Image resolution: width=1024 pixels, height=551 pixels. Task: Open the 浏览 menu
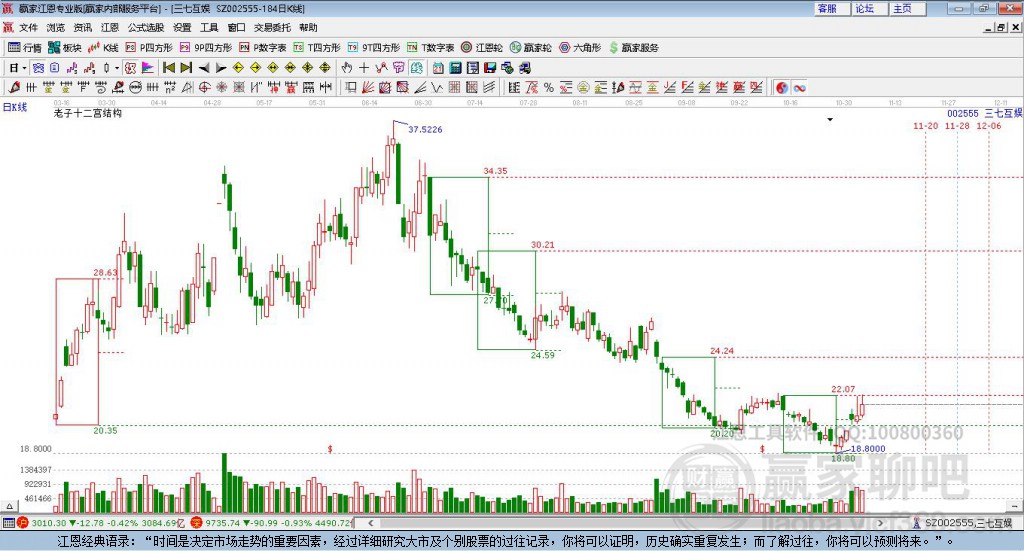point(56,27)
